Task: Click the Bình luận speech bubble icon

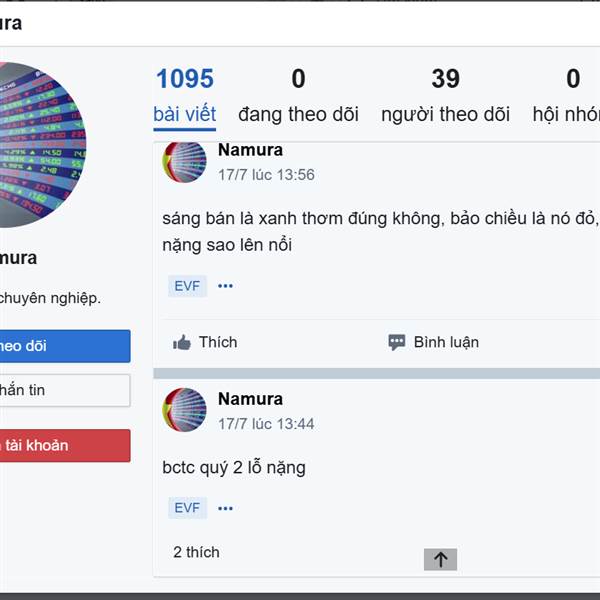Action: point(397,342)
